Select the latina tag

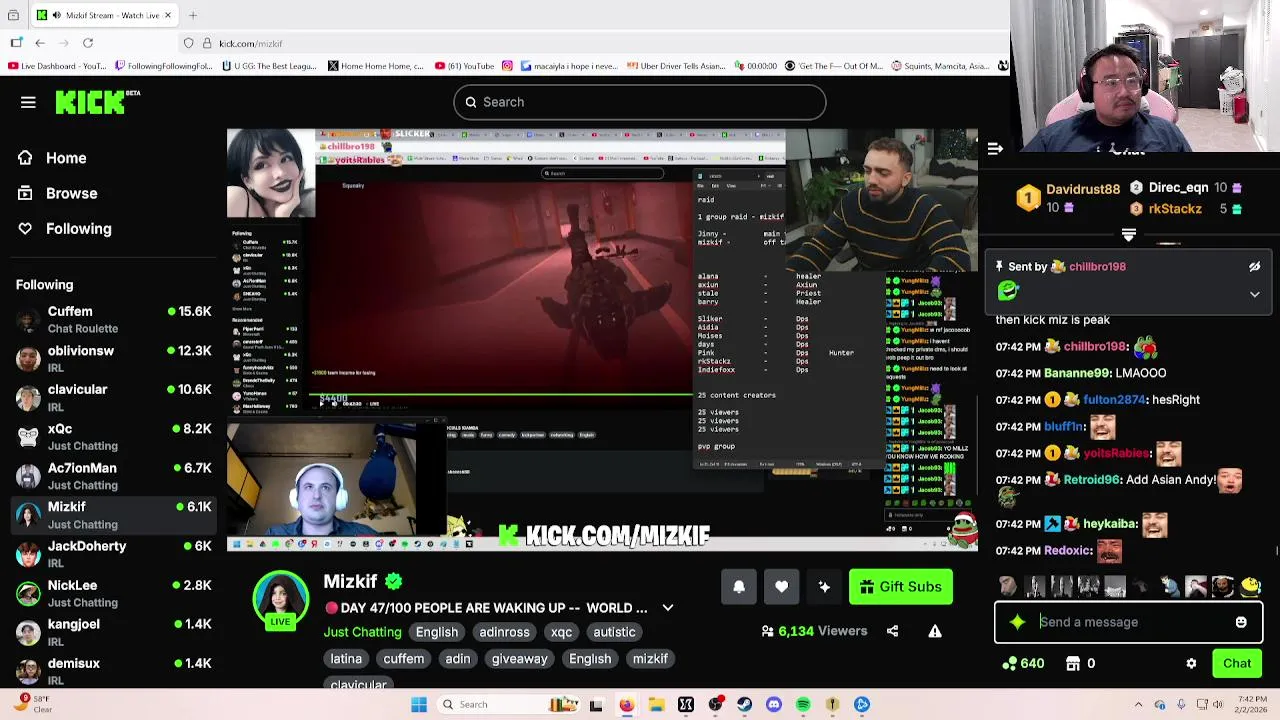[346, 659]
